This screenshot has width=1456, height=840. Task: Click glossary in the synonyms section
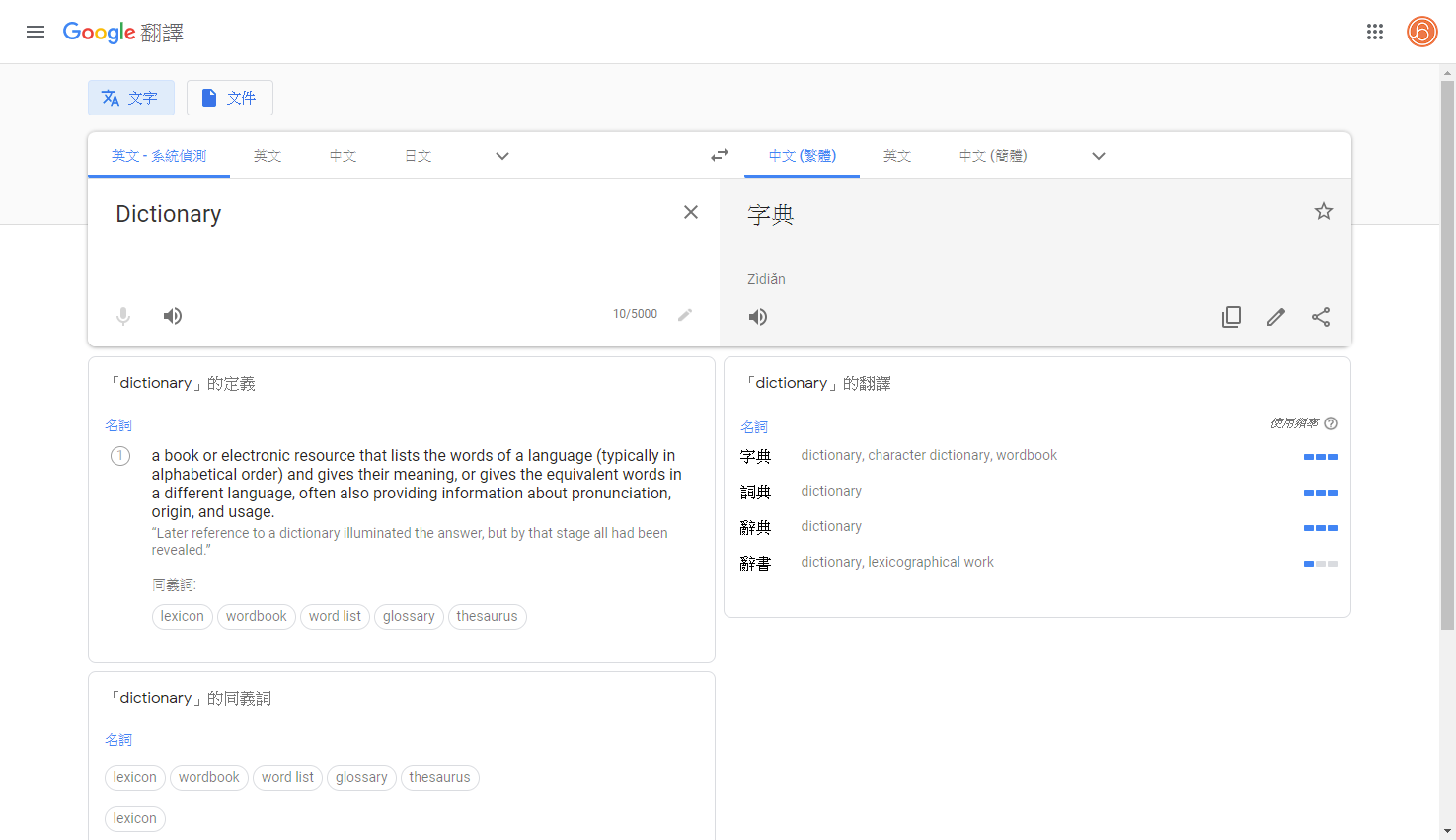tap(361, 777)
